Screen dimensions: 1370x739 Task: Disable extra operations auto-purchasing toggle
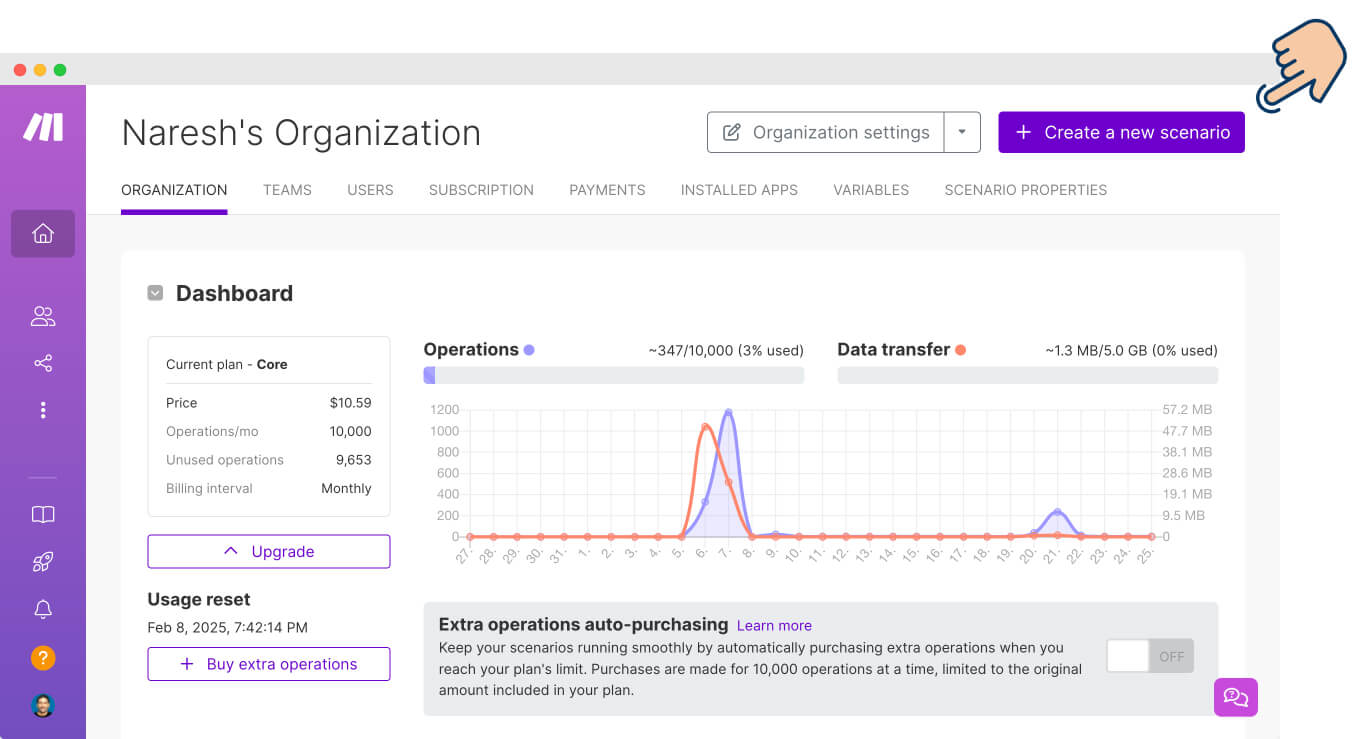pyautogui.click(x=1149, y=656)
